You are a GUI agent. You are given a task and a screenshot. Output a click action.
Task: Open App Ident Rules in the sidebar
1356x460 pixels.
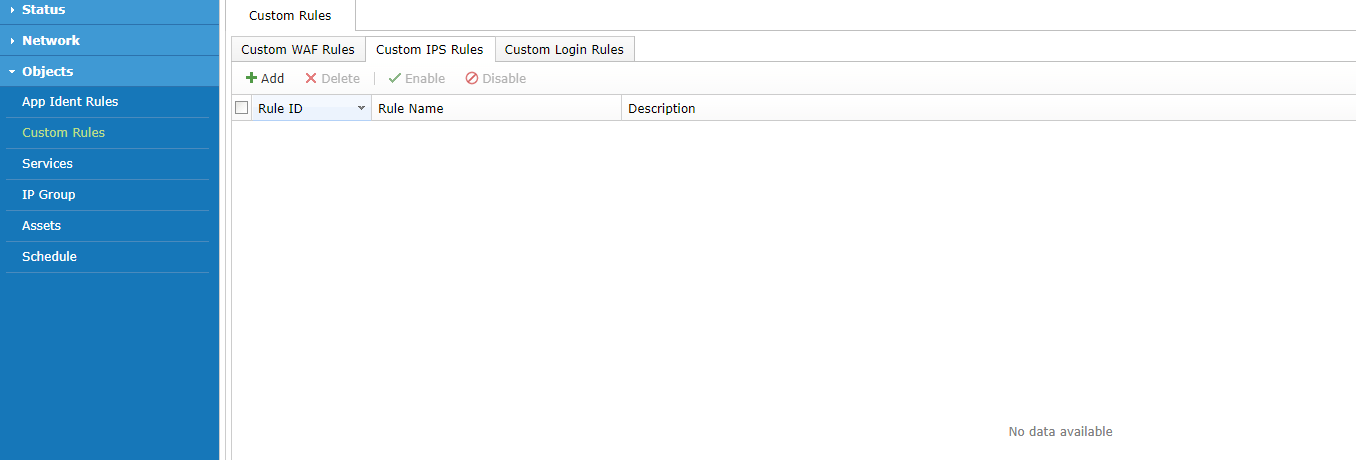pyautogui.click(x=70, y=102)
